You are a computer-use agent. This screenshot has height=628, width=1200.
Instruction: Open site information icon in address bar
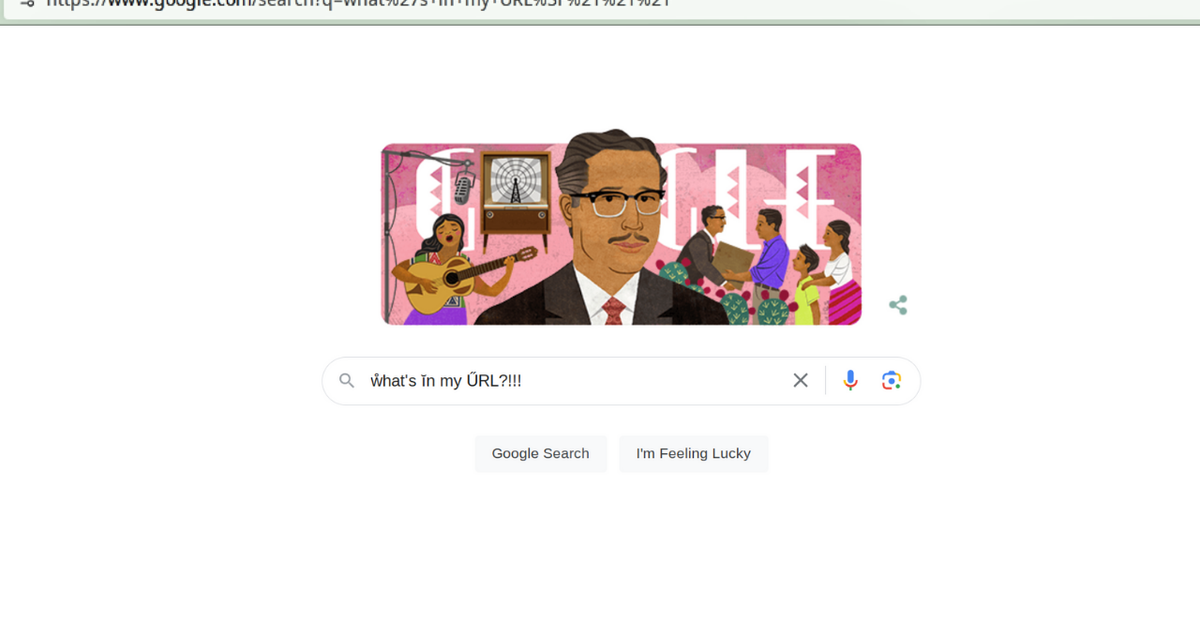[27, 3]
